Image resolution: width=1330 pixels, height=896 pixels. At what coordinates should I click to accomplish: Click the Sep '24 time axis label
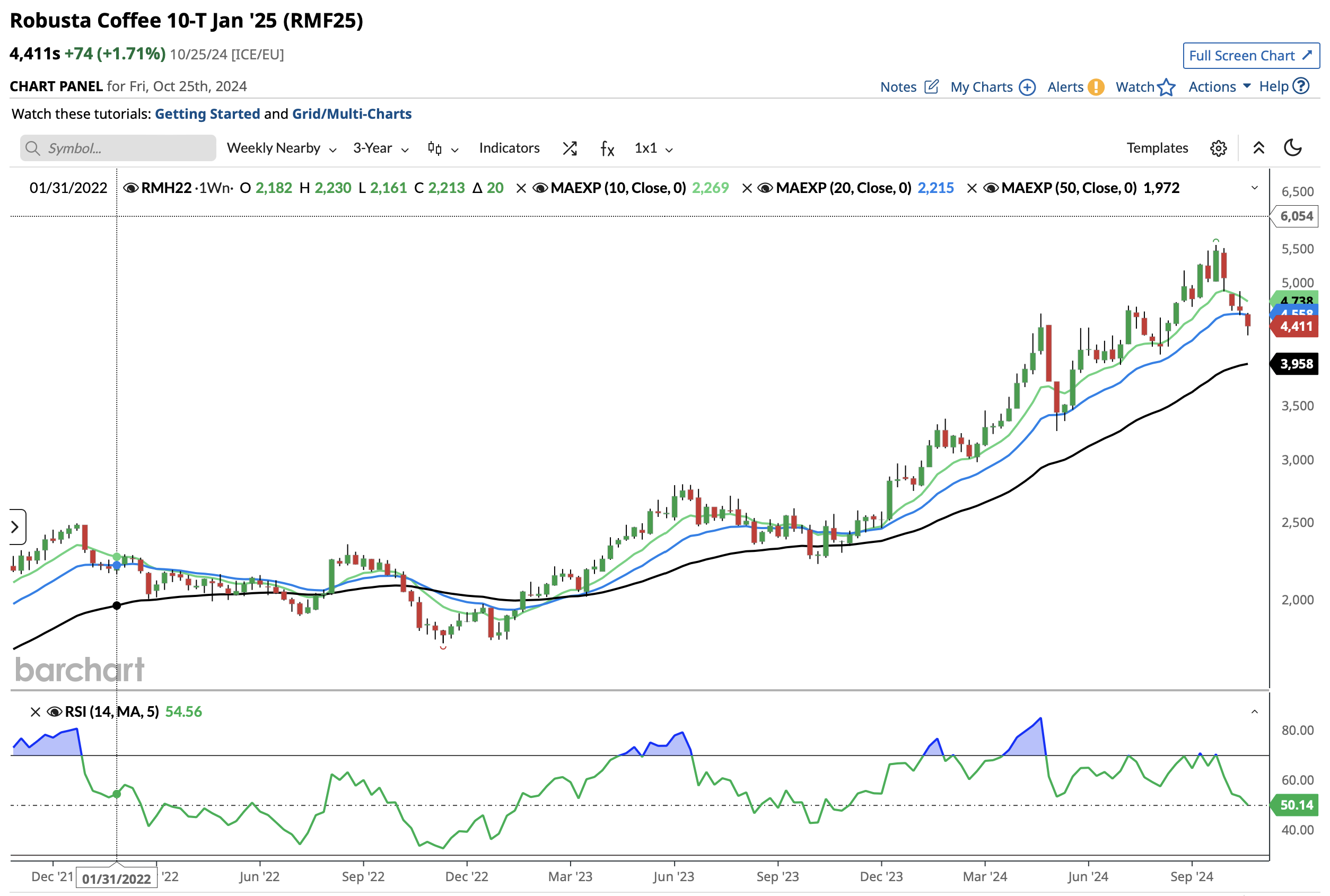pyautogui.click(x=1192, y=876)
